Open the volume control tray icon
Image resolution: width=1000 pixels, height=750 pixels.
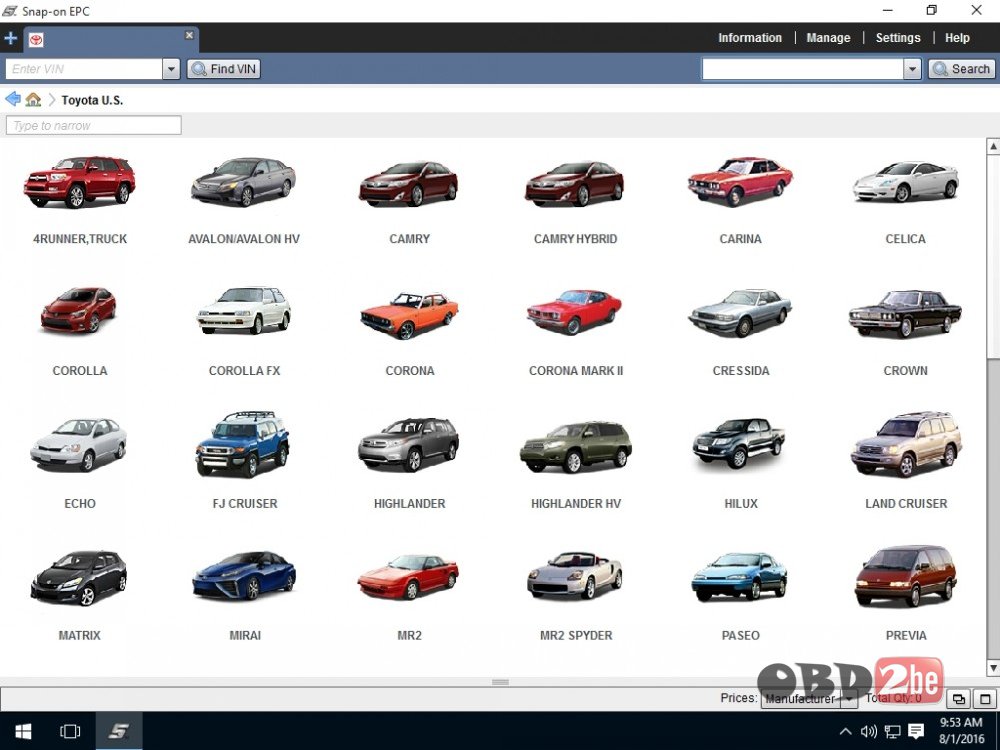[x=868, y=731]
